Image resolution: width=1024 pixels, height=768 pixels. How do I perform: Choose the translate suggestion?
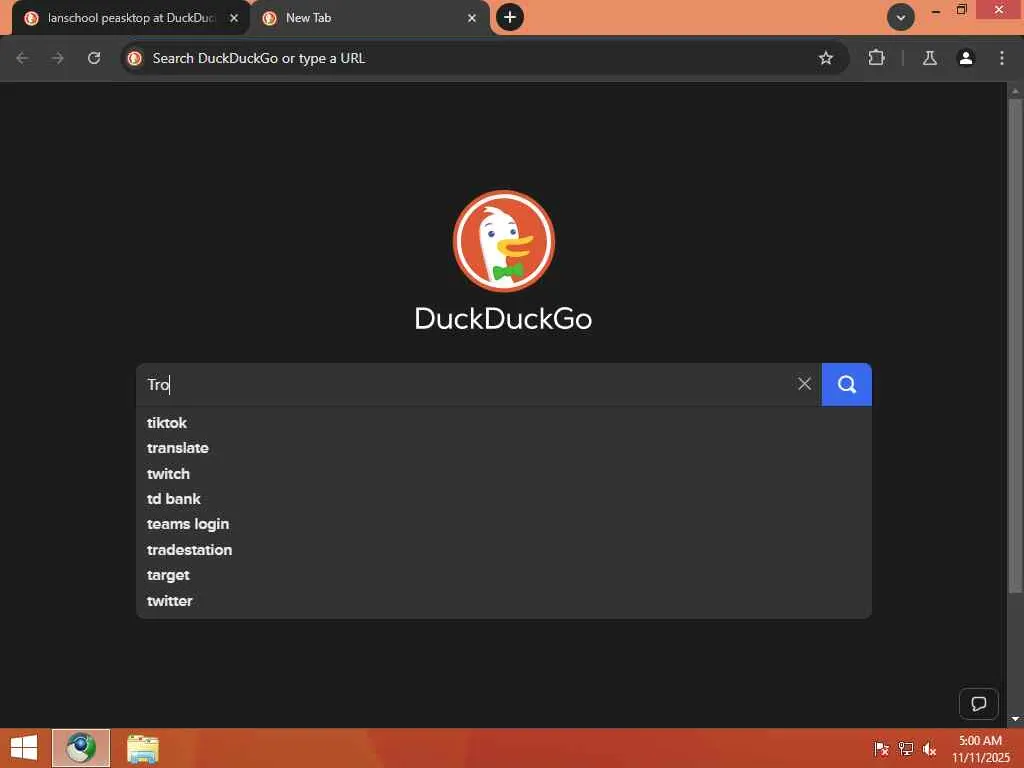(x=504, y=448)
